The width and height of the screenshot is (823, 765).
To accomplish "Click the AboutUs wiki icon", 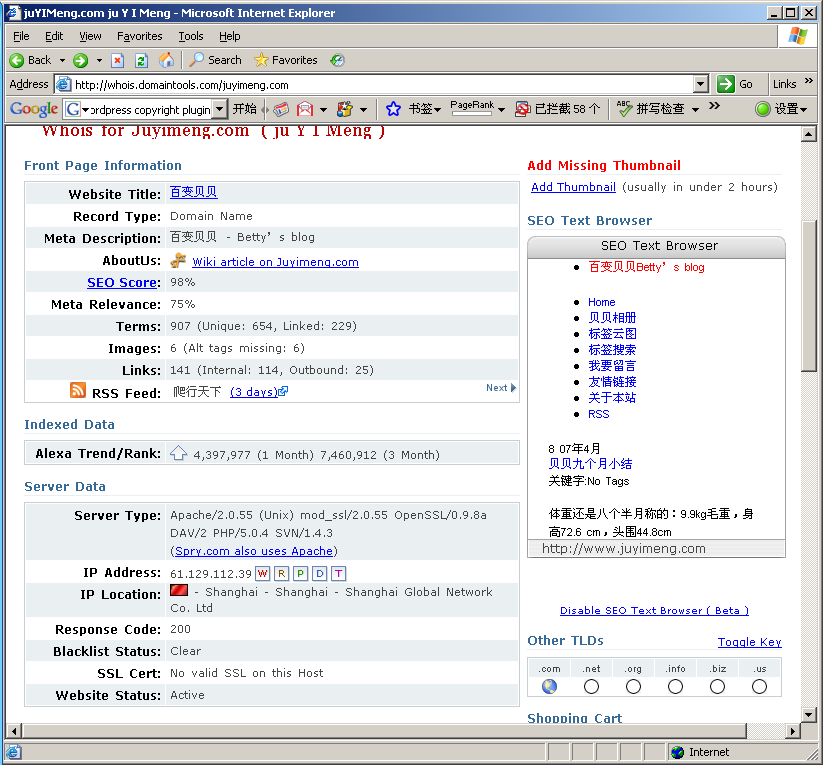I will click(x=178, y=260).
